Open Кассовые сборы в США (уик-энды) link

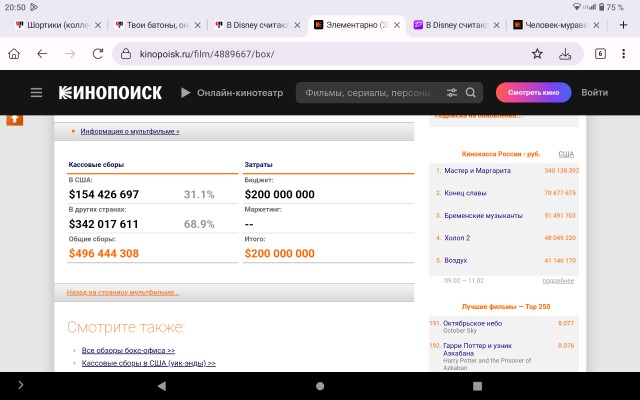point(149,363)
